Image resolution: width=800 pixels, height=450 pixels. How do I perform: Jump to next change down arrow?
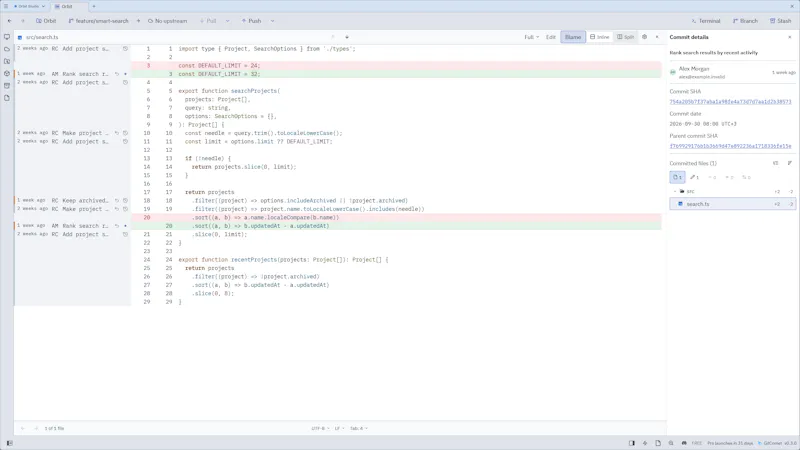click(347, 37)
